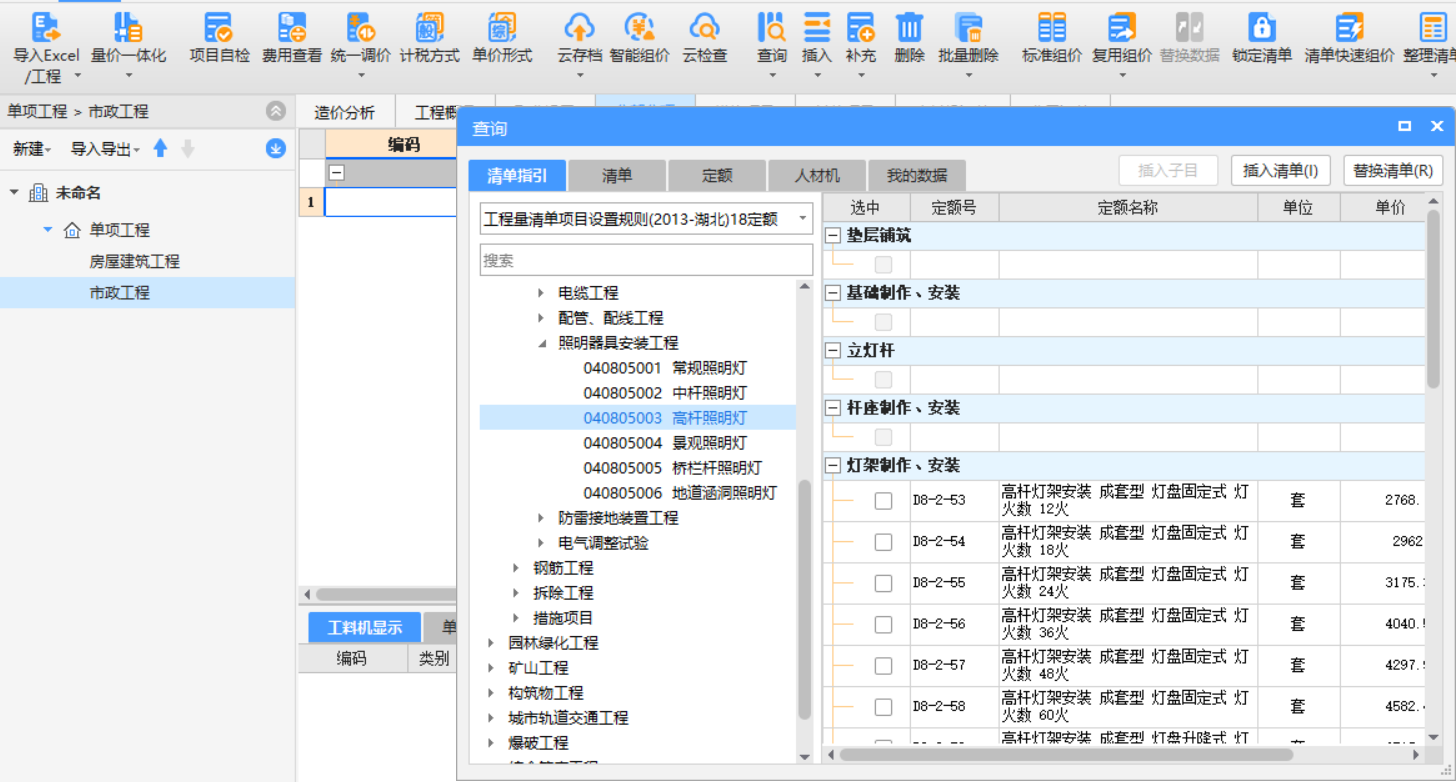This screenshot has height=782, width=1456.
Task: Select the 工料机显示 tab at the bottom
Action: tap(364, 628)
